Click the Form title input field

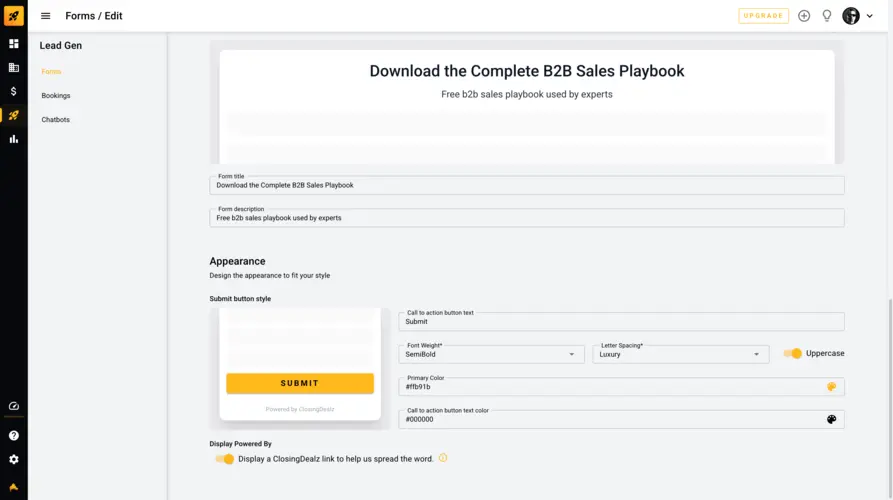click(x=527, y=185)
